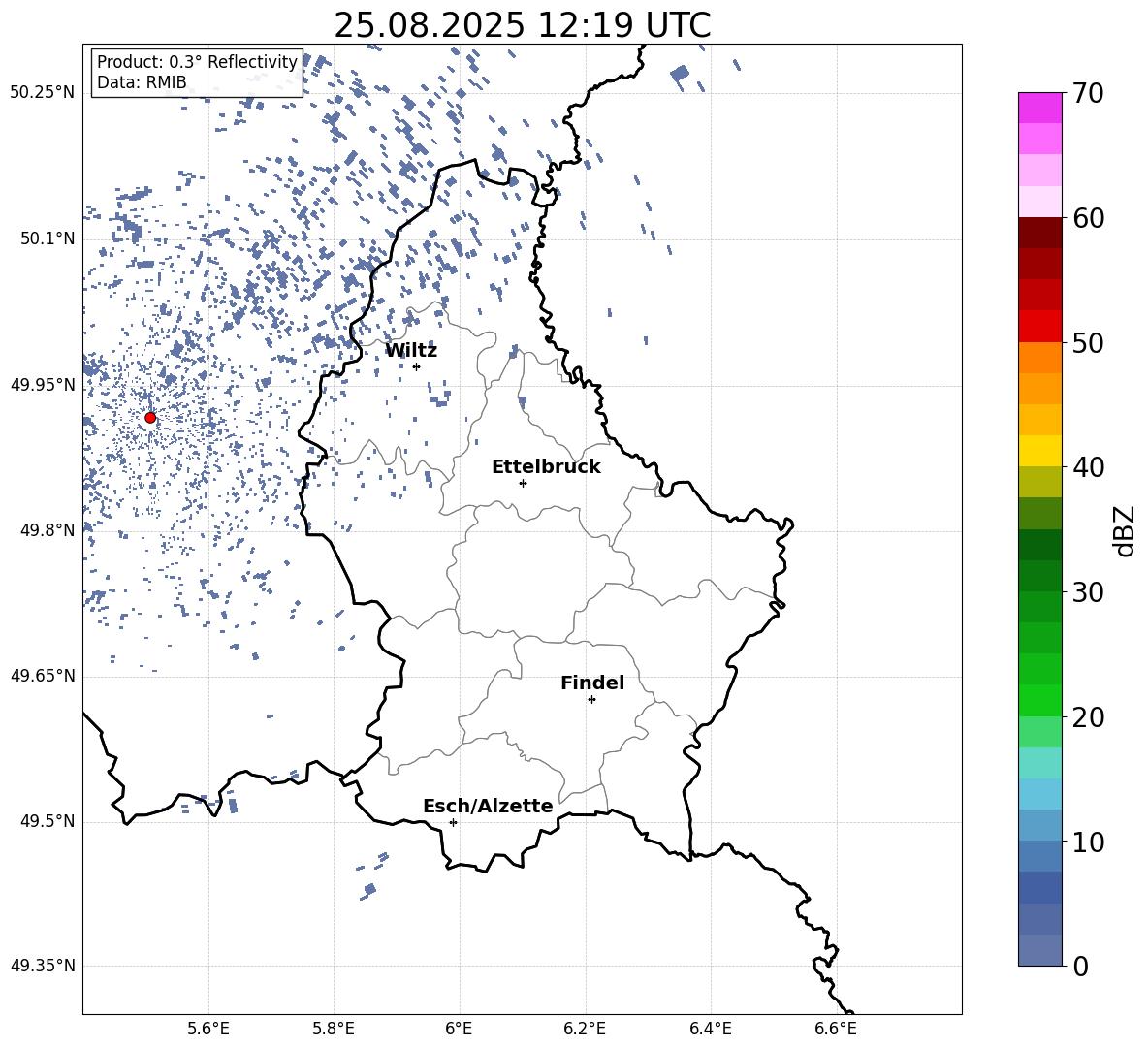
Task: Click the magenta swatch at colorbar top
Action: click(1040, 108)
